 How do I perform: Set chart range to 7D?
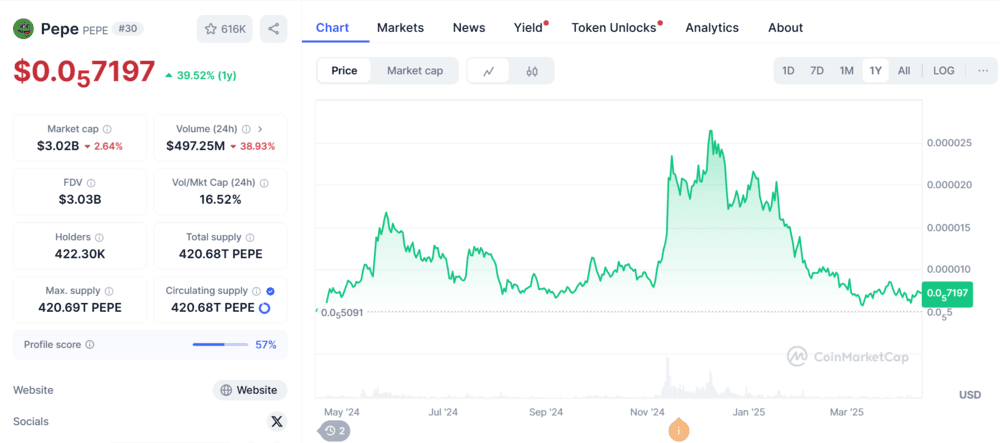(x=817, y=71)
